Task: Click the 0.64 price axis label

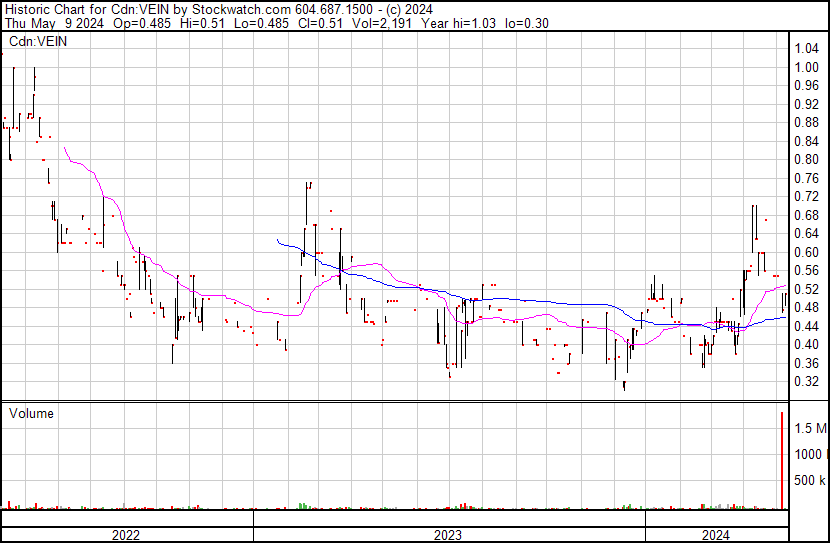Action: coord(807,233)
